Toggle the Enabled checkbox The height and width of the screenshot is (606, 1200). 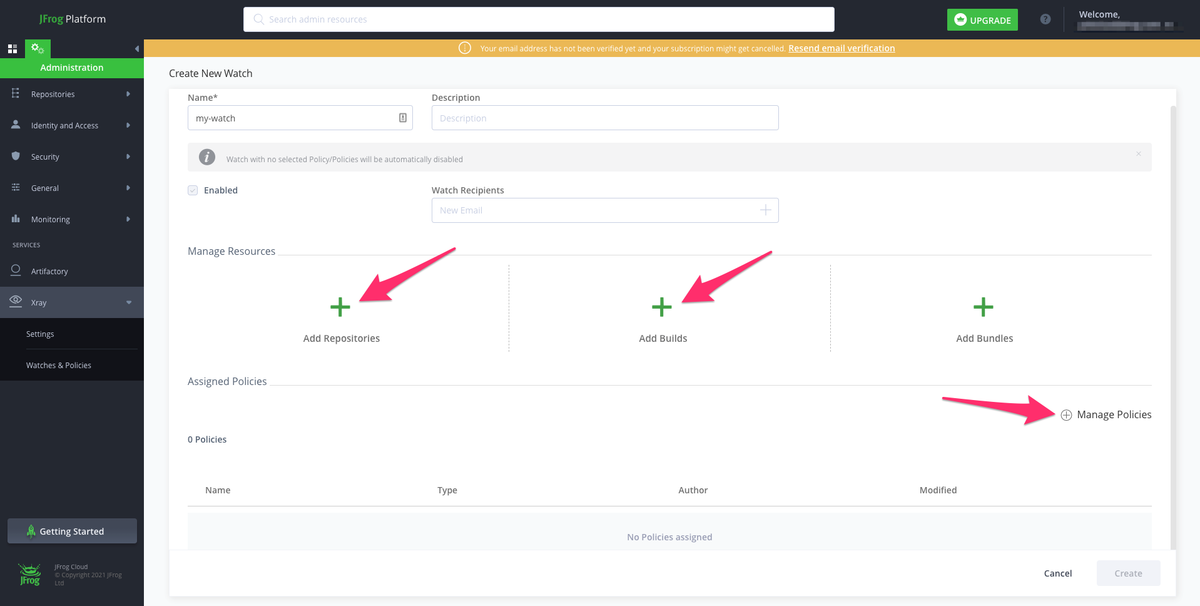193,190
